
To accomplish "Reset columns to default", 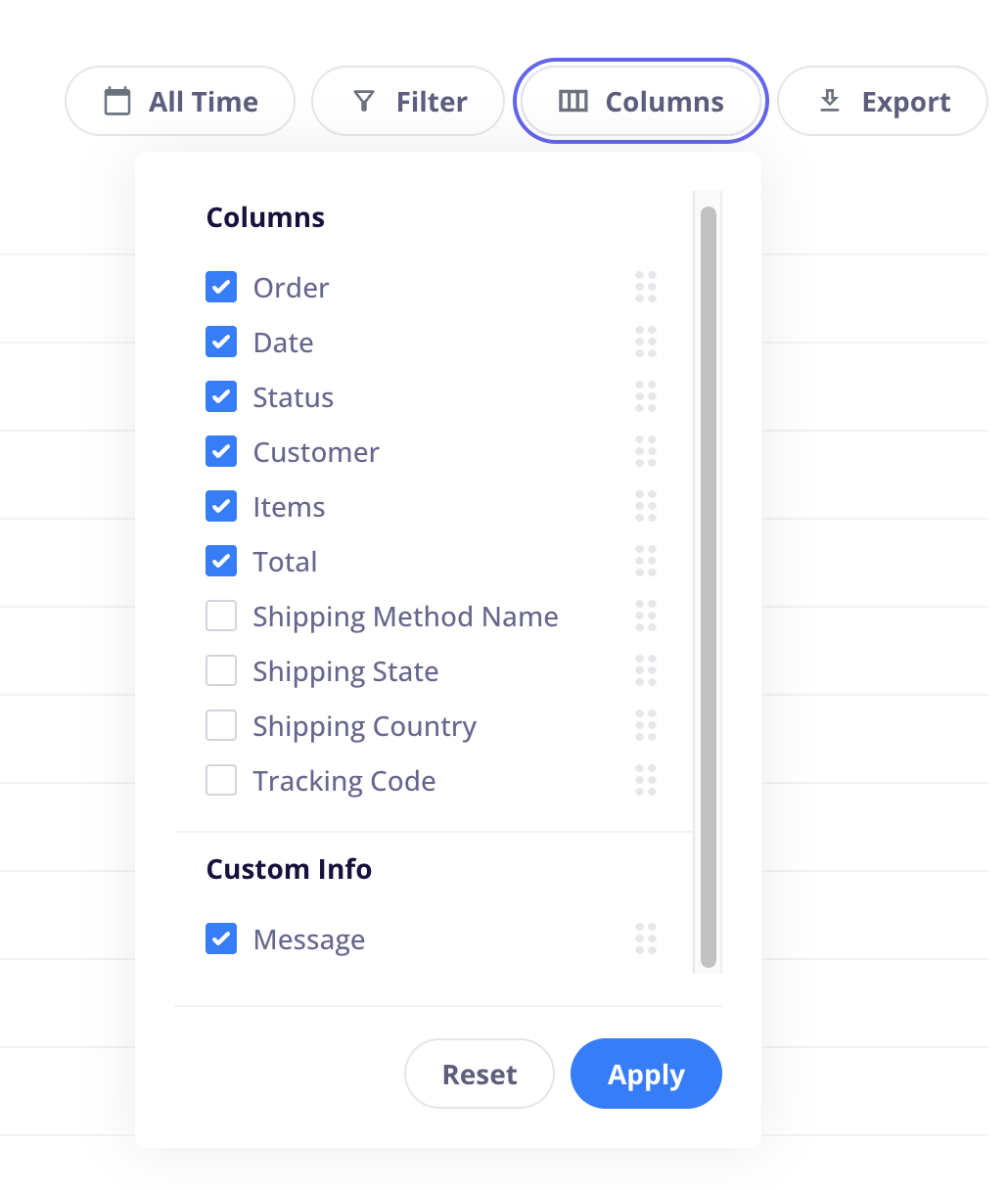I will 480,1074.
